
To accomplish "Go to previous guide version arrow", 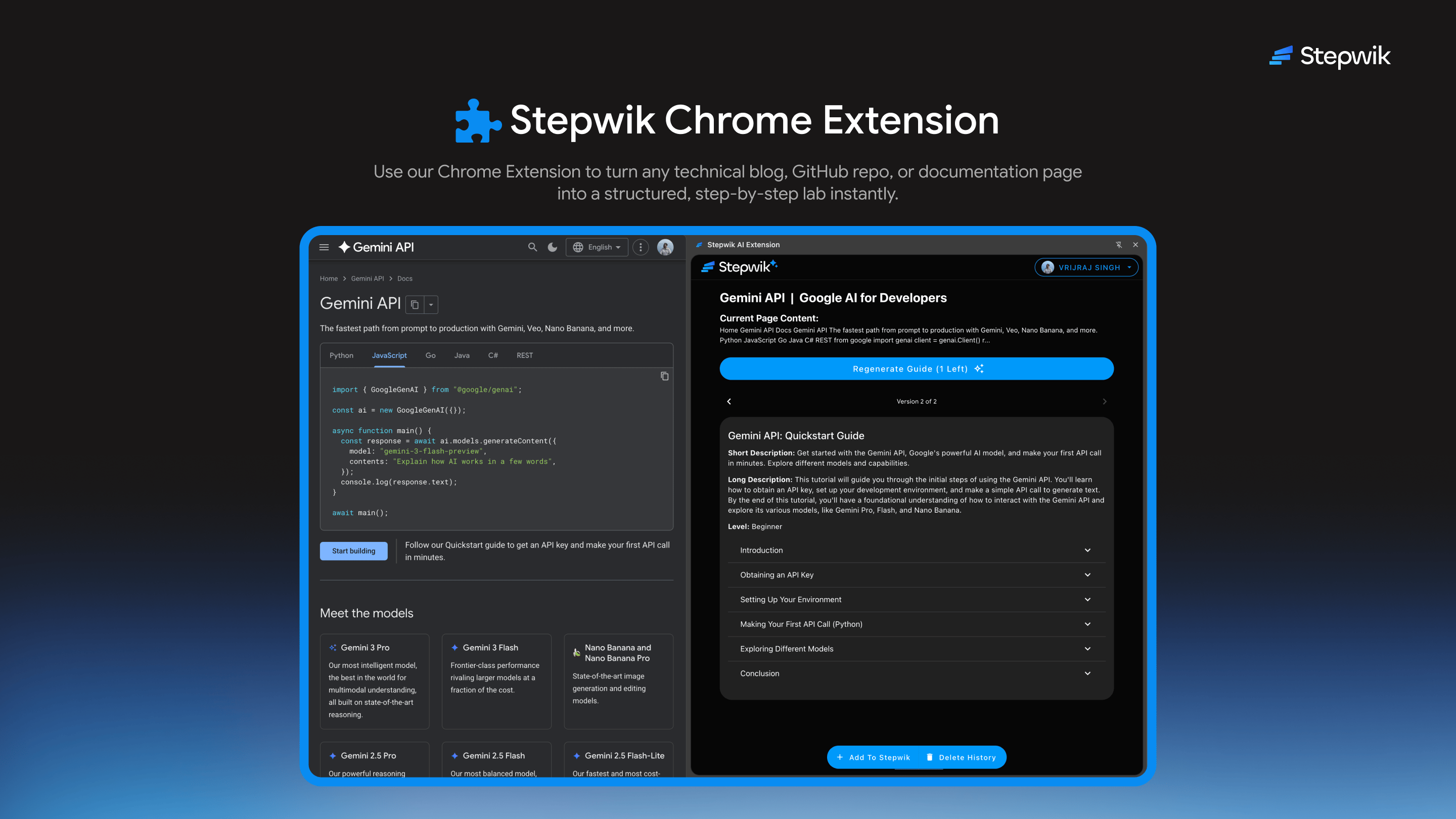I will point(729,401).
